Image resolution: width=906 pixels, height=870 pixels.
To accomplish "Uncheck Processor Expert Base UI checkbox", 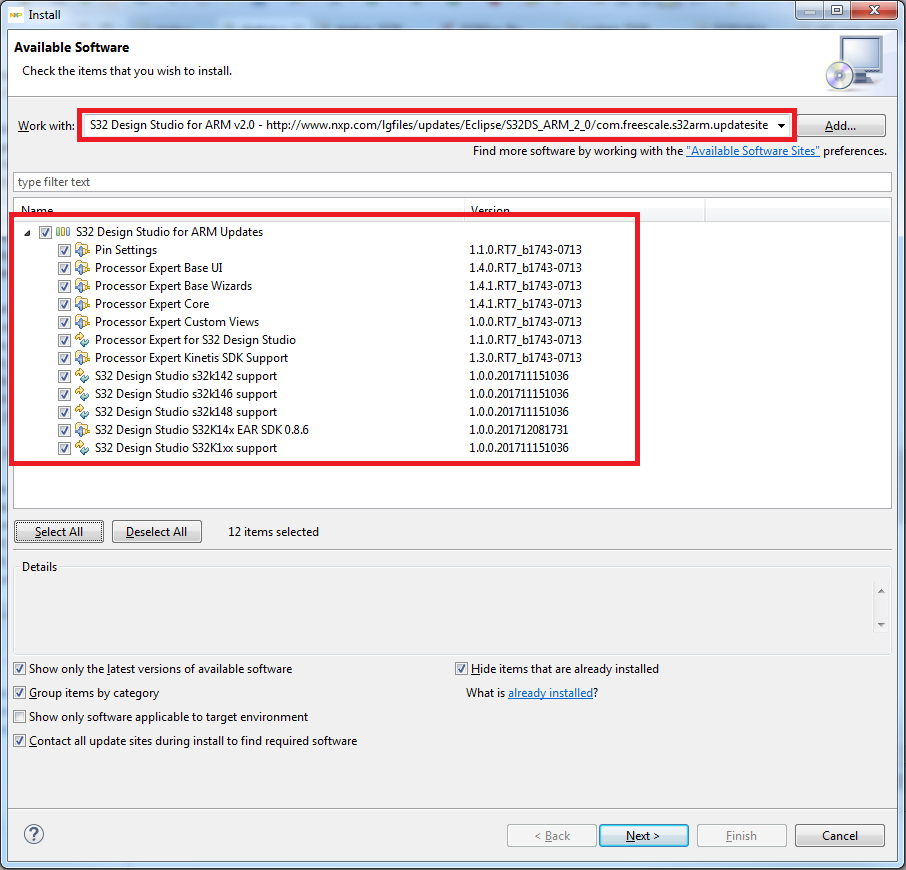I will click(64, 268).
